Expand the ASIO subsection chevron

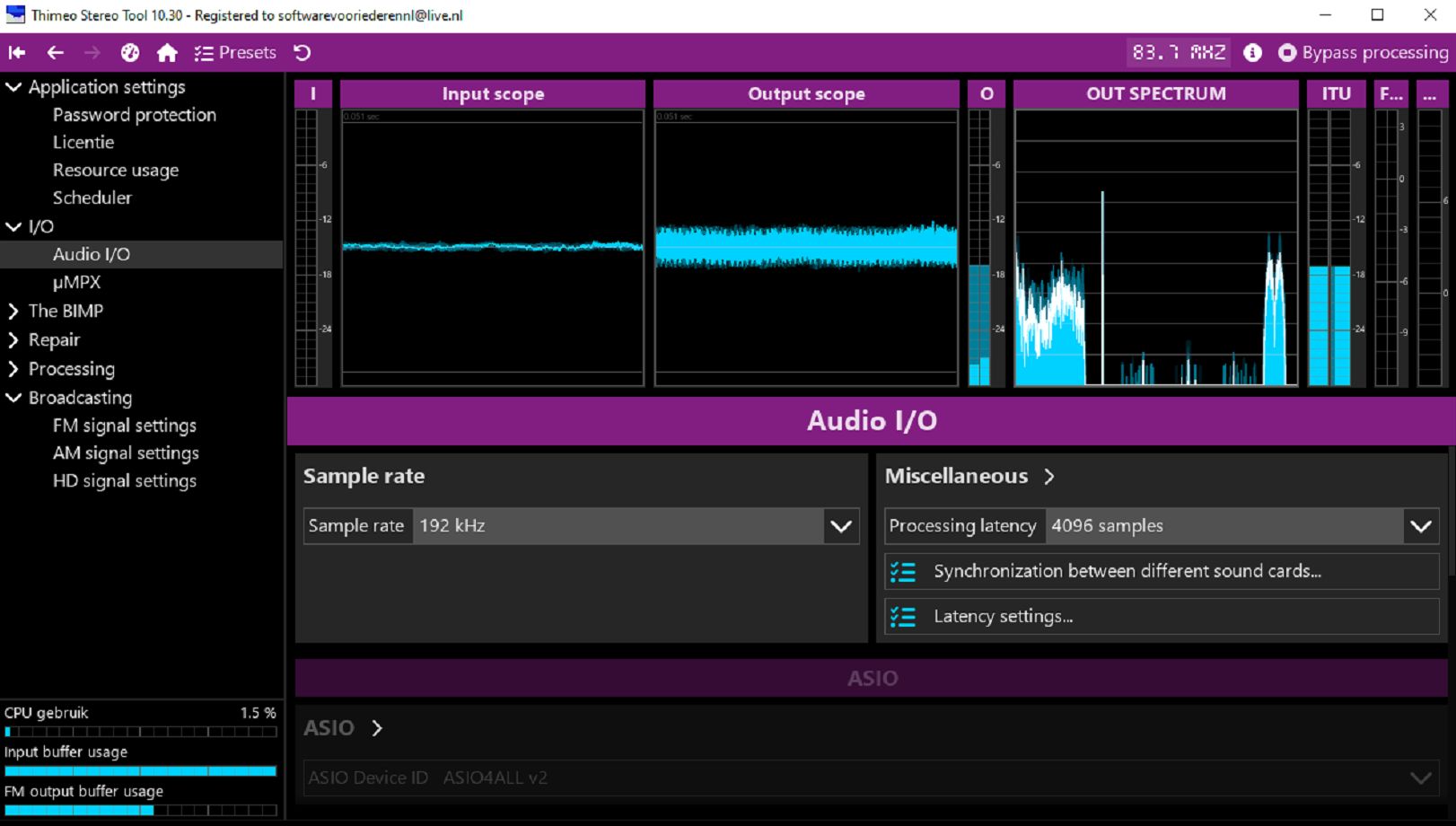tap(377, 728)
